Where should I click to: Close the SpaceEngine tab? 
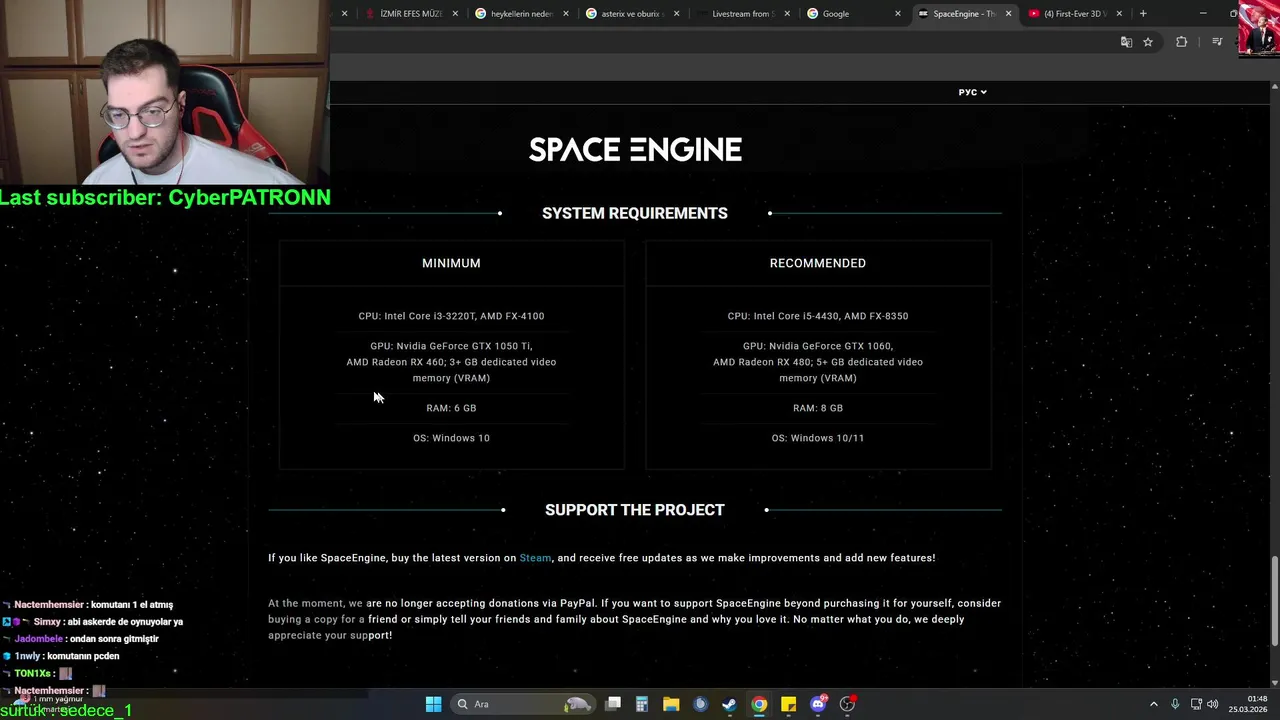1008,14
